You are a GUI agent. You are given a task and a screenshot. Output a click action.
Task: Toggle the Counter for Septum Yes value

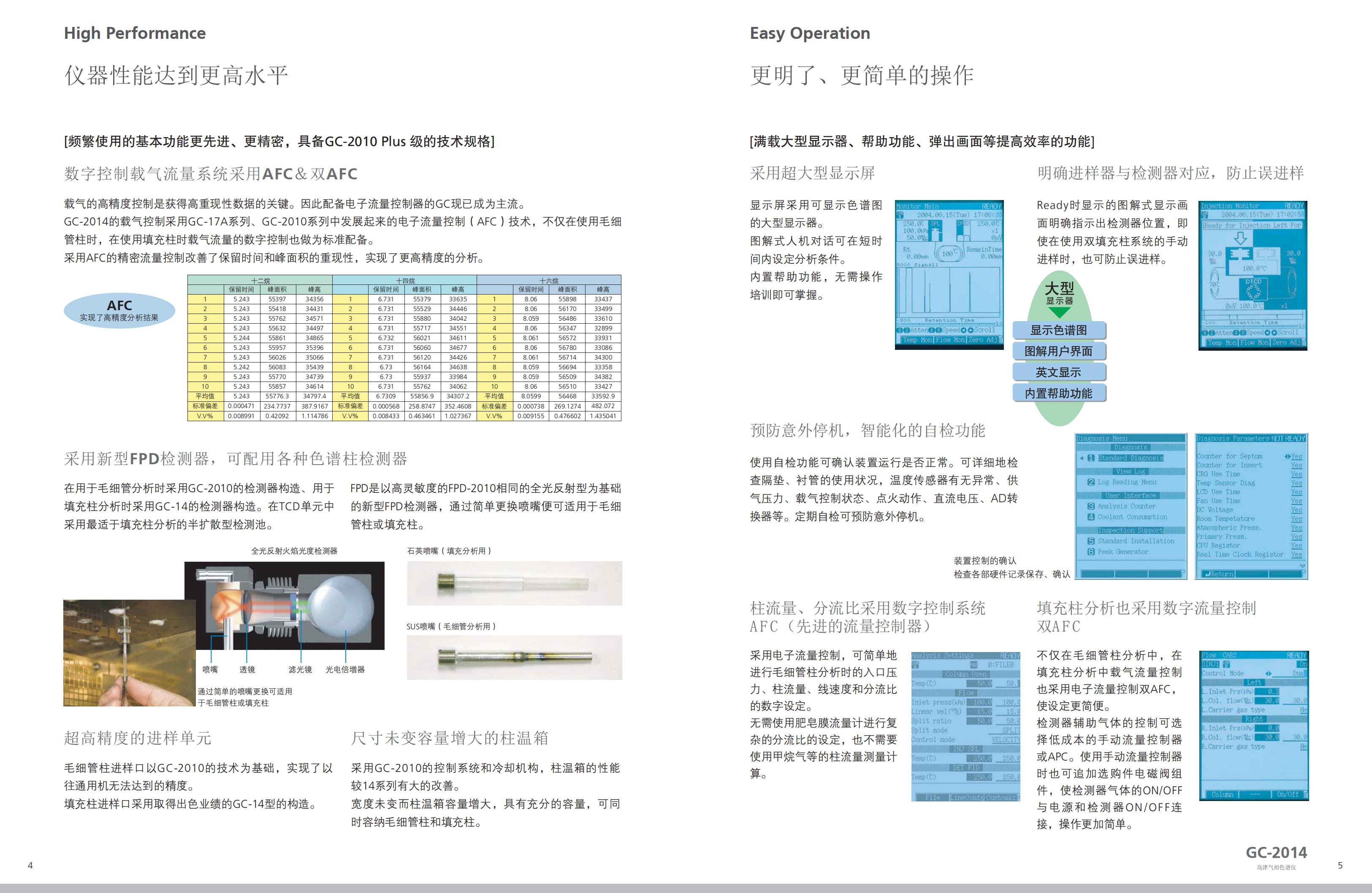tap(1296, 456)
